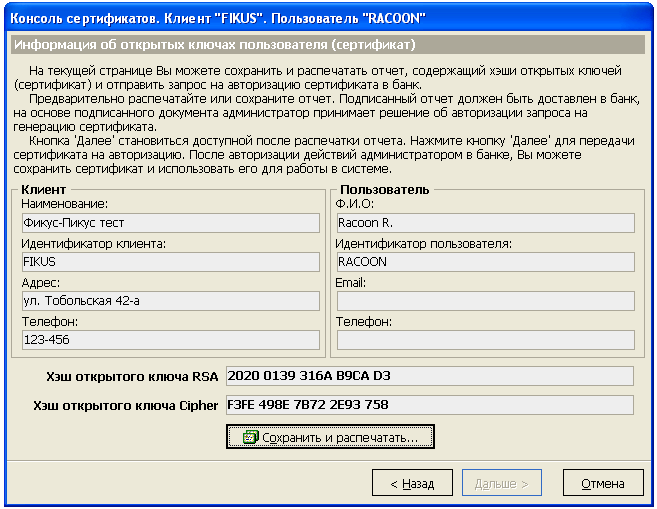Click the Дальше button
Image resolution: width=657 pixels, height=509 pixels.
502,483
